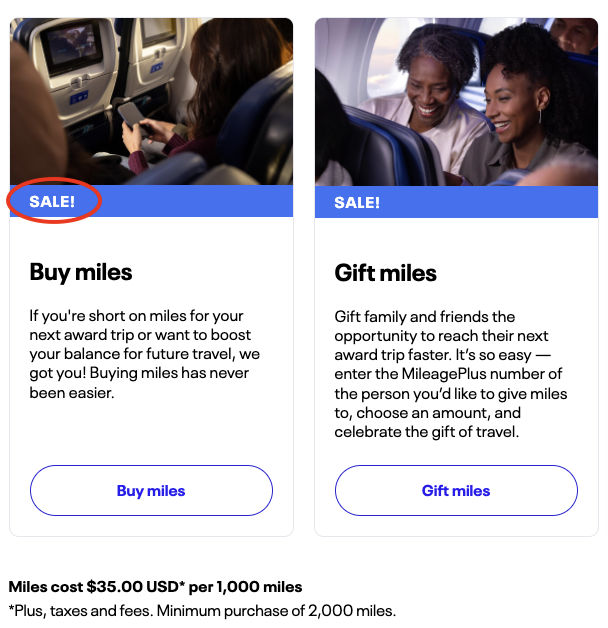Click the blue sale banner strip on Buy miles
The width and height of the screenshot is (608, 628).
(x=151, y=201)
